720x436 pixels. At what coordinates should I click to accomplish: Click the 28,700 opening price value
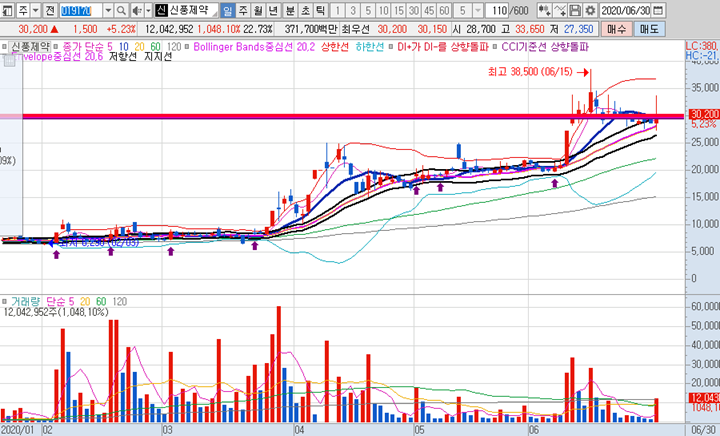pyautogui.click(x=481, y=29)
